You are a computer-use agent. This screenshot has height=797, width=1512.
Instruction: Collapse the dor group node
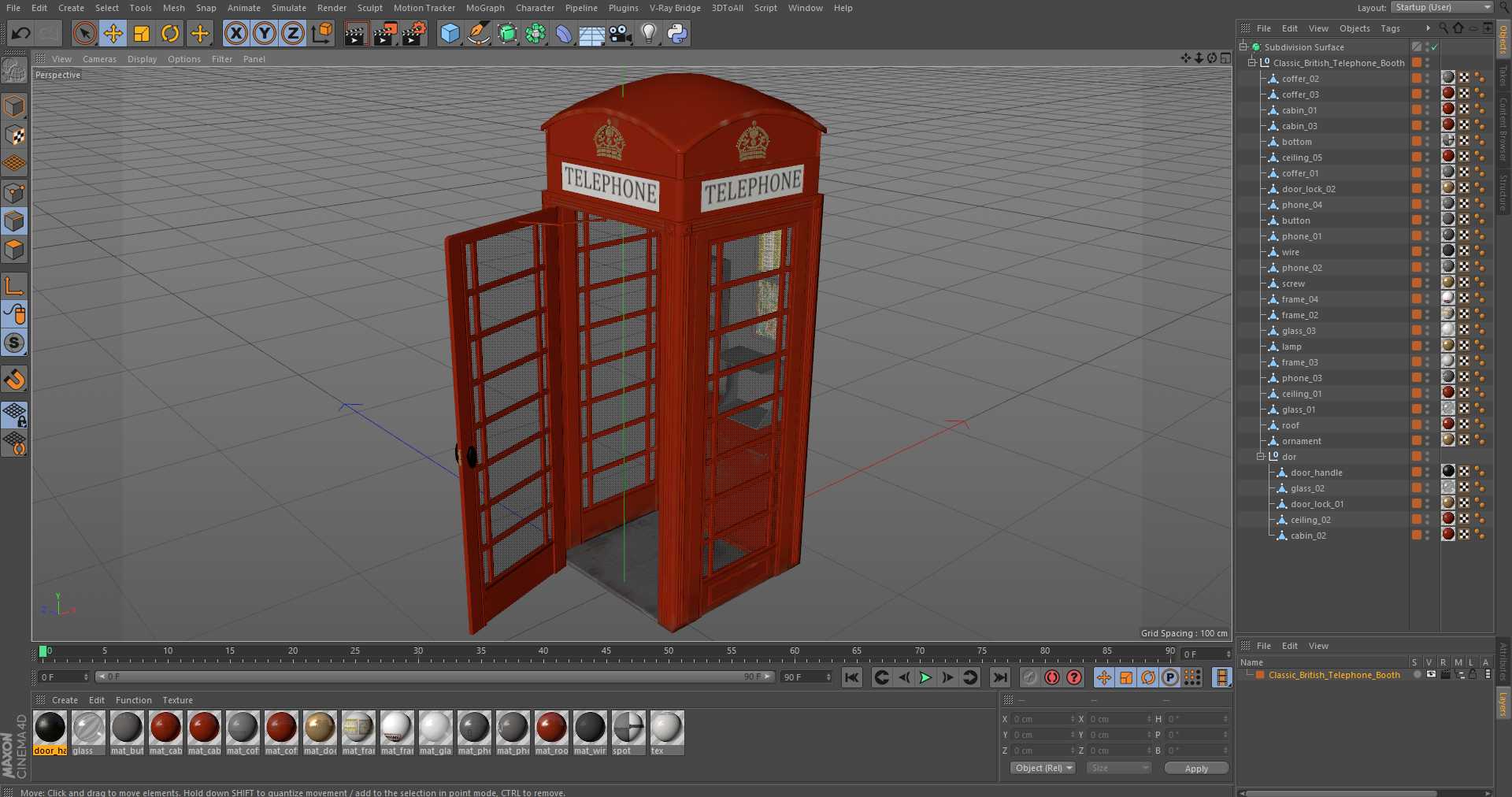[x=1260, y=457]
